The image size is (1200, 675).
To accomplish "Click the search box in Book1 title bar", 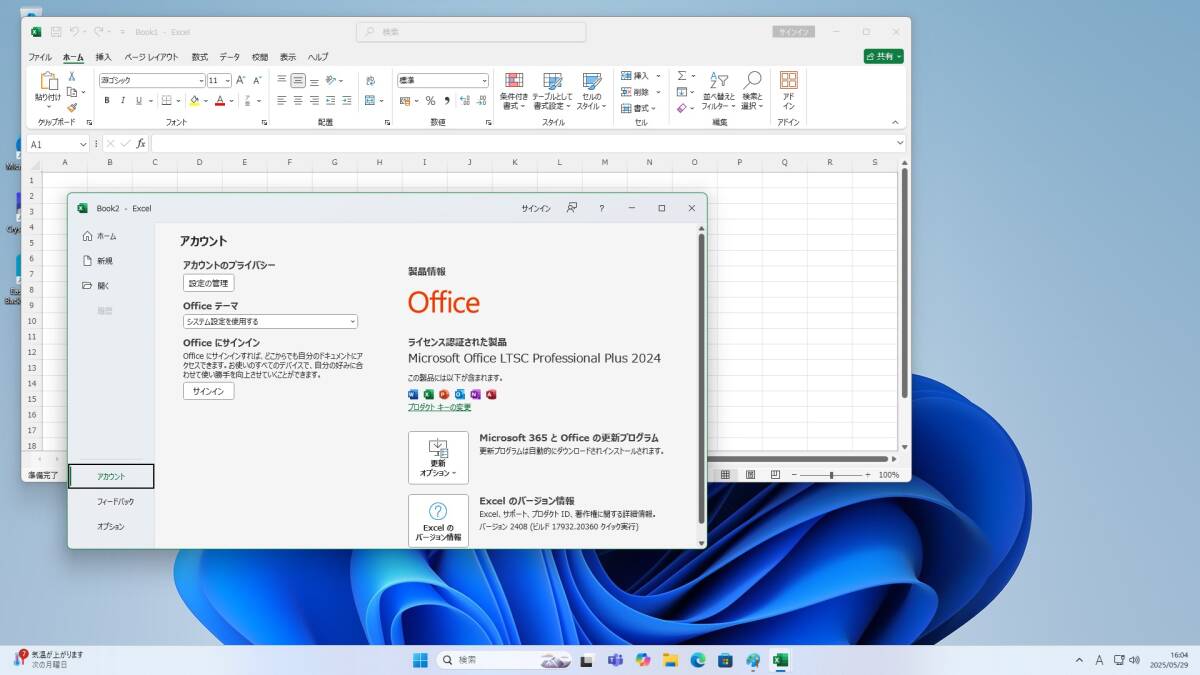I will point(471,32).
